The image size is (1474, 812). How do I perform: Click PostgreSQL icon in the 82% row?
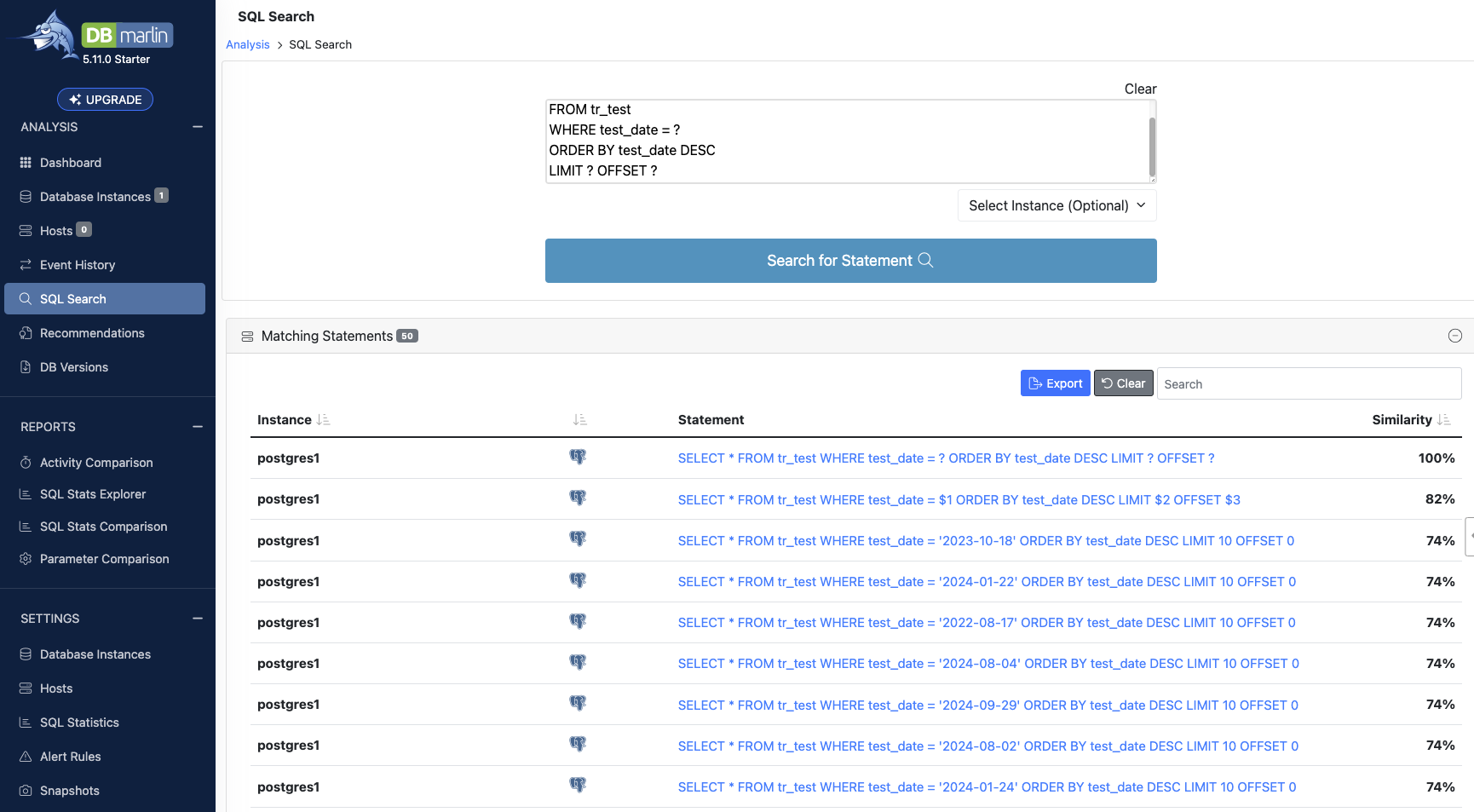(x=578, y=498)
